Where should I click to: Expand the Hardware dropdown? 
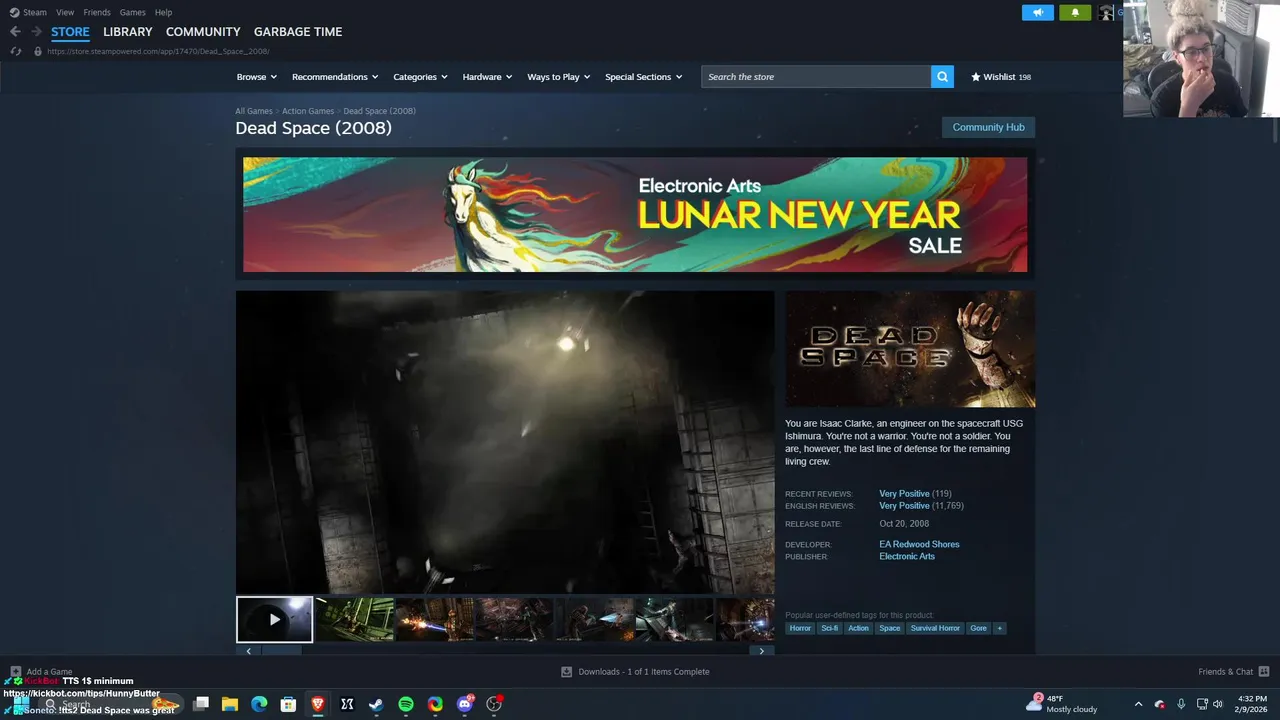[487, 77]
